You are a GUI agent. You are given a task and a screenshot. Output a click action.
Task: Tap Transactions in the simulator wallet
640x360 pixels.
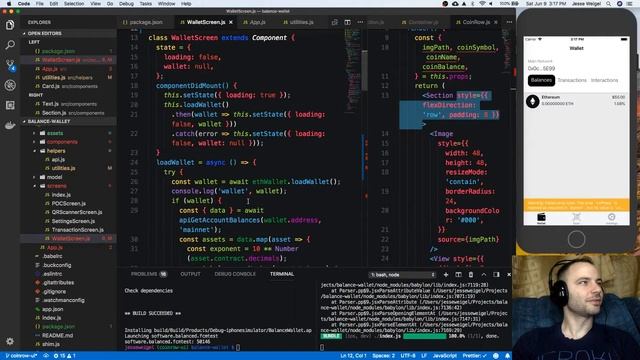coord(572,80)
